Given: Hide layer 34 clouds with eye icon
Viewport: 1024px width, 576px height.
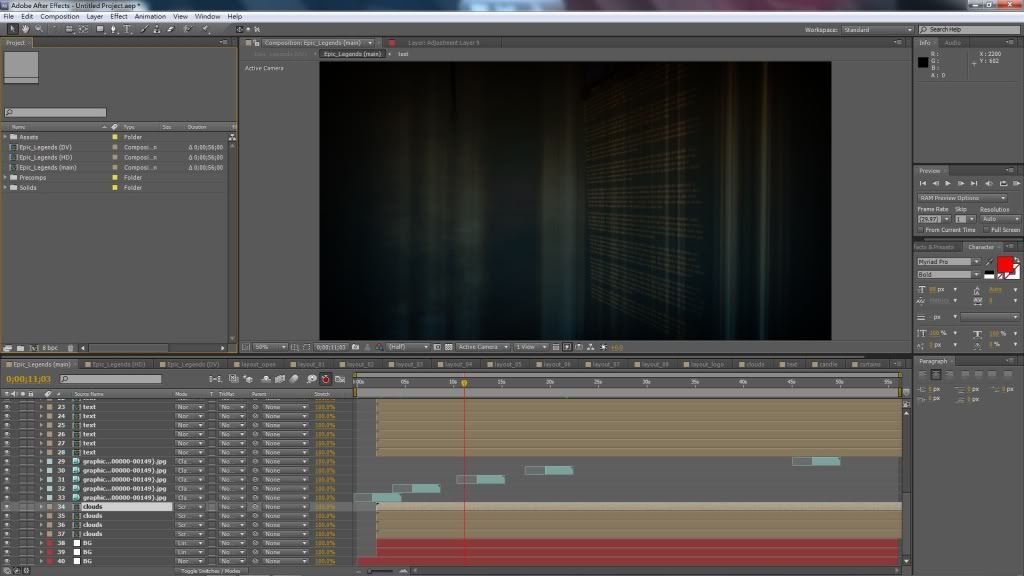Looking at the screenshot, I should click(8, 507).
